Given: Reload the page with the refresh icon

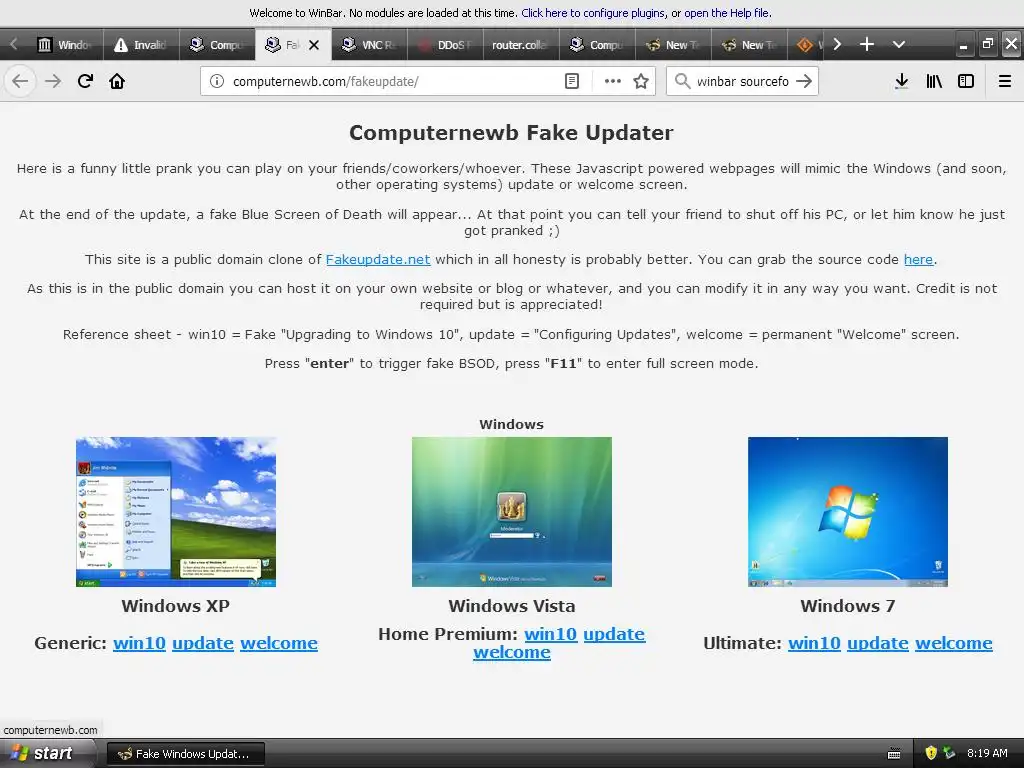Looking at the screenshot, I should [x=85, y=81].
